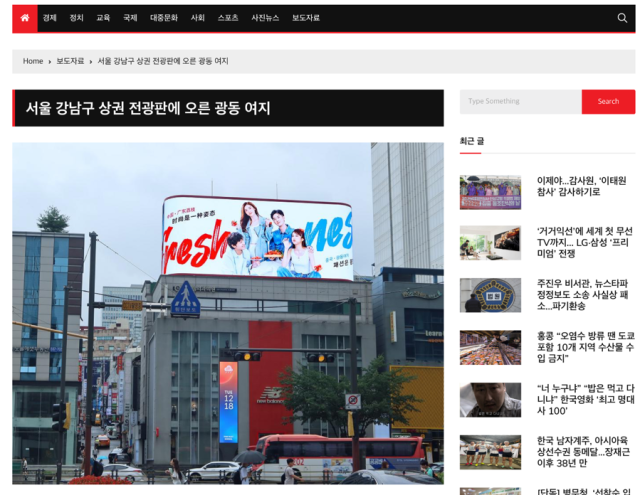
Task: Click the red home icon
Action: (x=25, y=18)
